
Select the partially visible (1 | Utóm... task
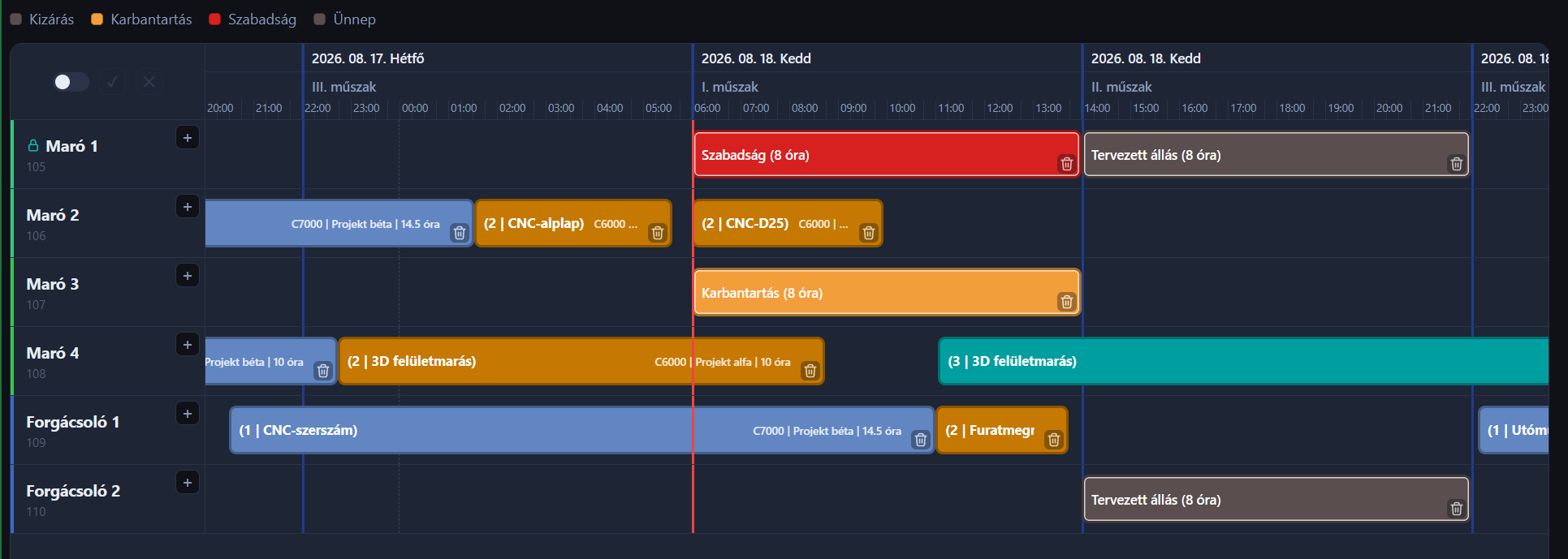[1514, 430]
